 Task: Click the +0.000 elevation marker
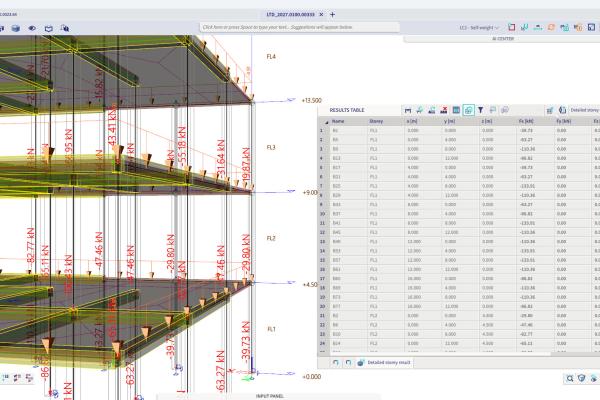coord(311,377)
